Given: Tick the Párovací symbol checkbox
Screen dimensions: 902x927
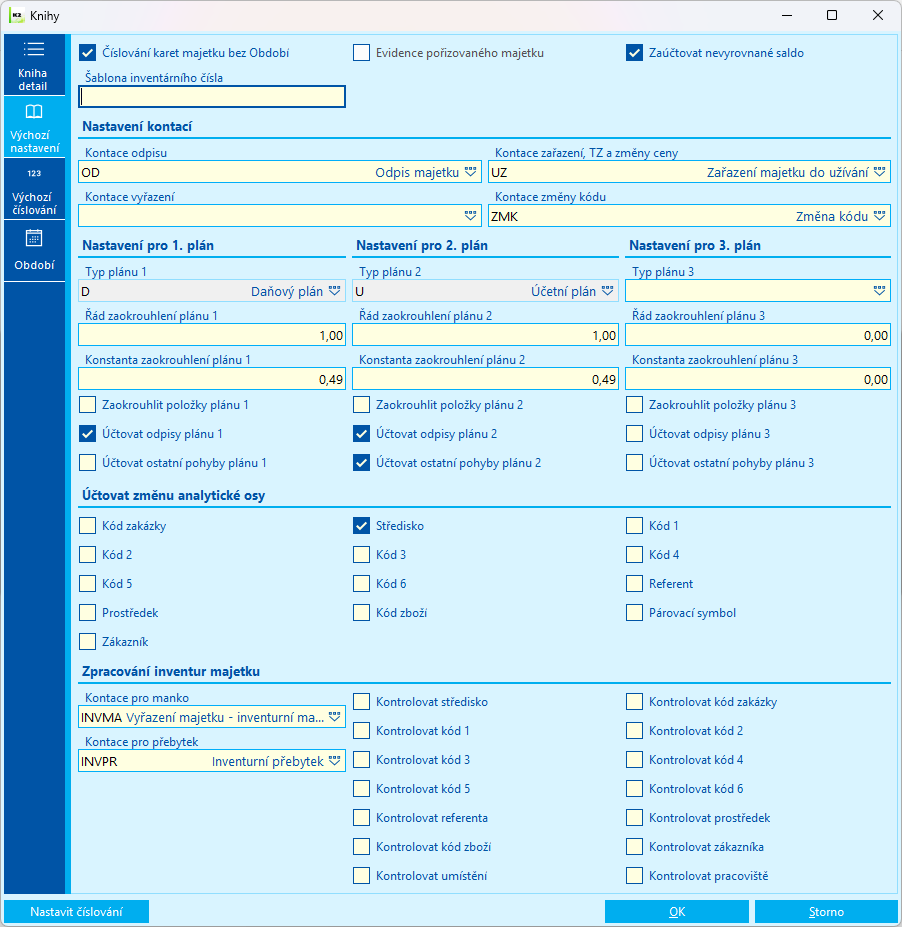Looking at the screenshot, I should pyautogui.click(x=634, y=612).
